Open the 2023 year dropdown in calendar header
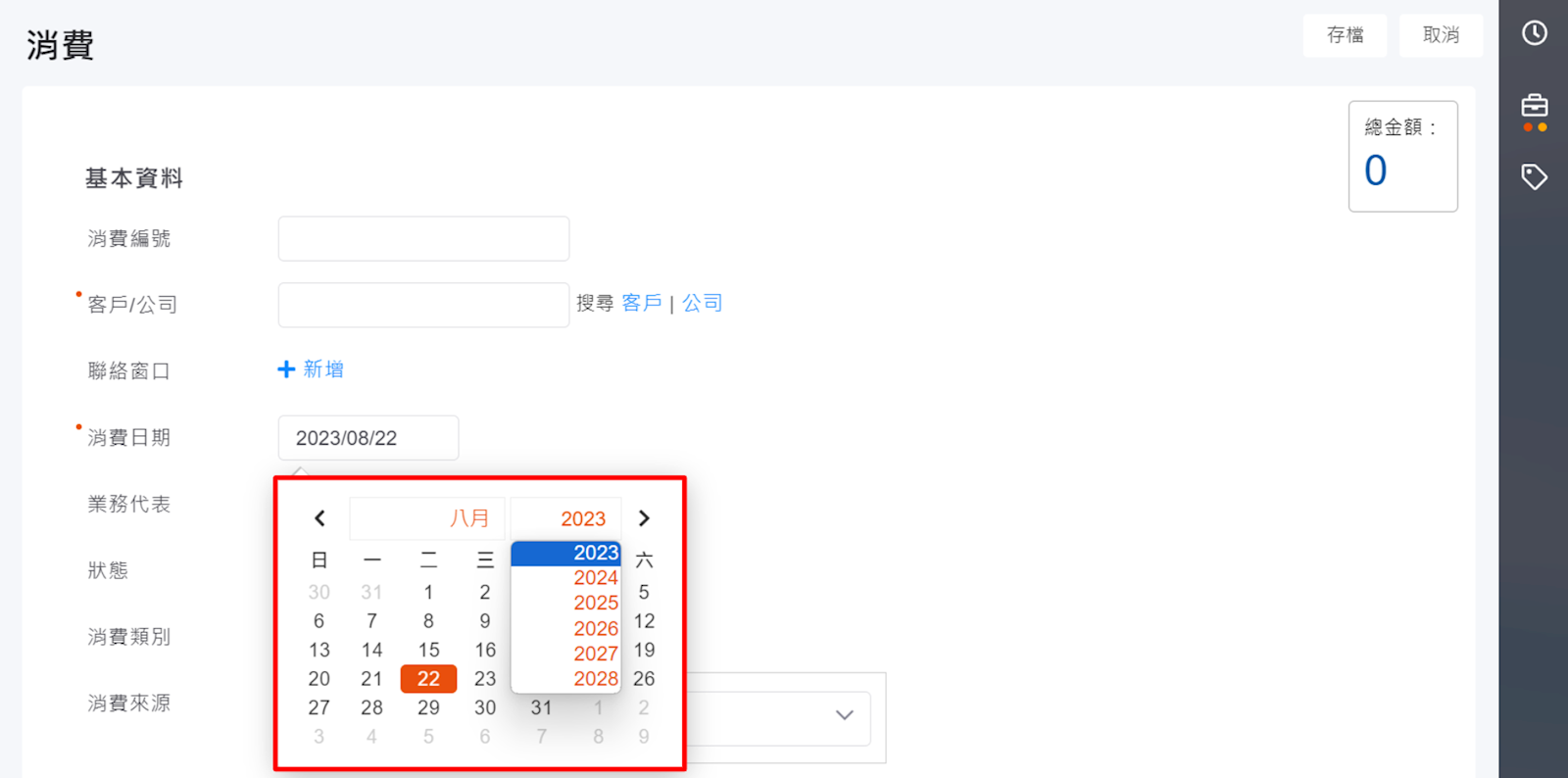 point(565,518)
